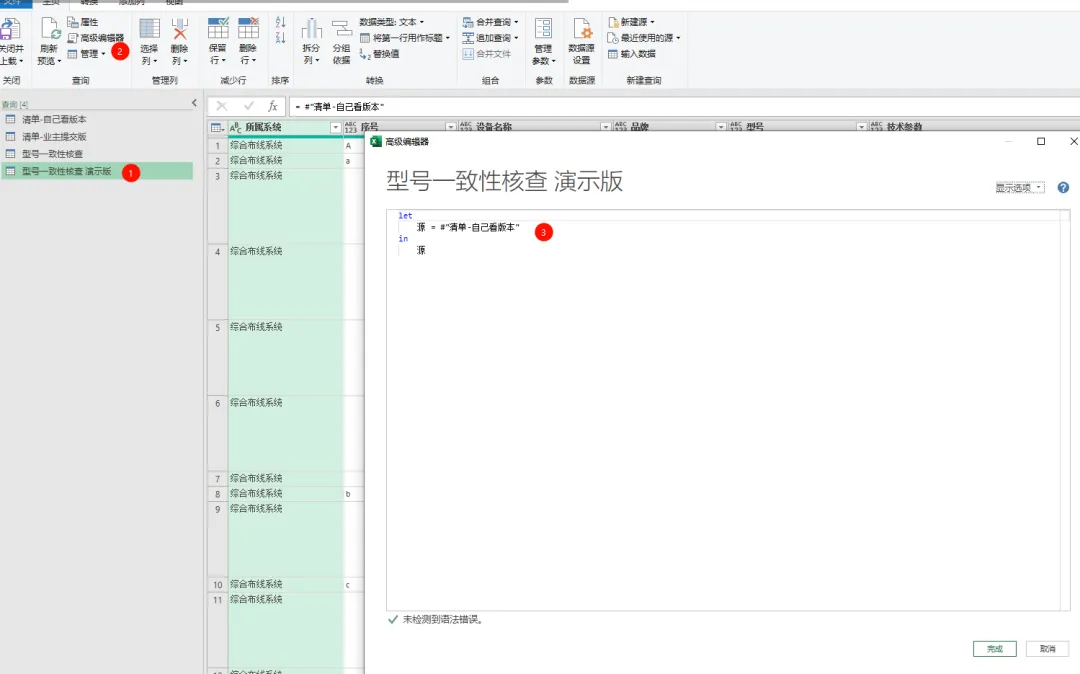Collapse the queries pane with the chevron
The image size is (1080, 674).
tap(194, 103)
